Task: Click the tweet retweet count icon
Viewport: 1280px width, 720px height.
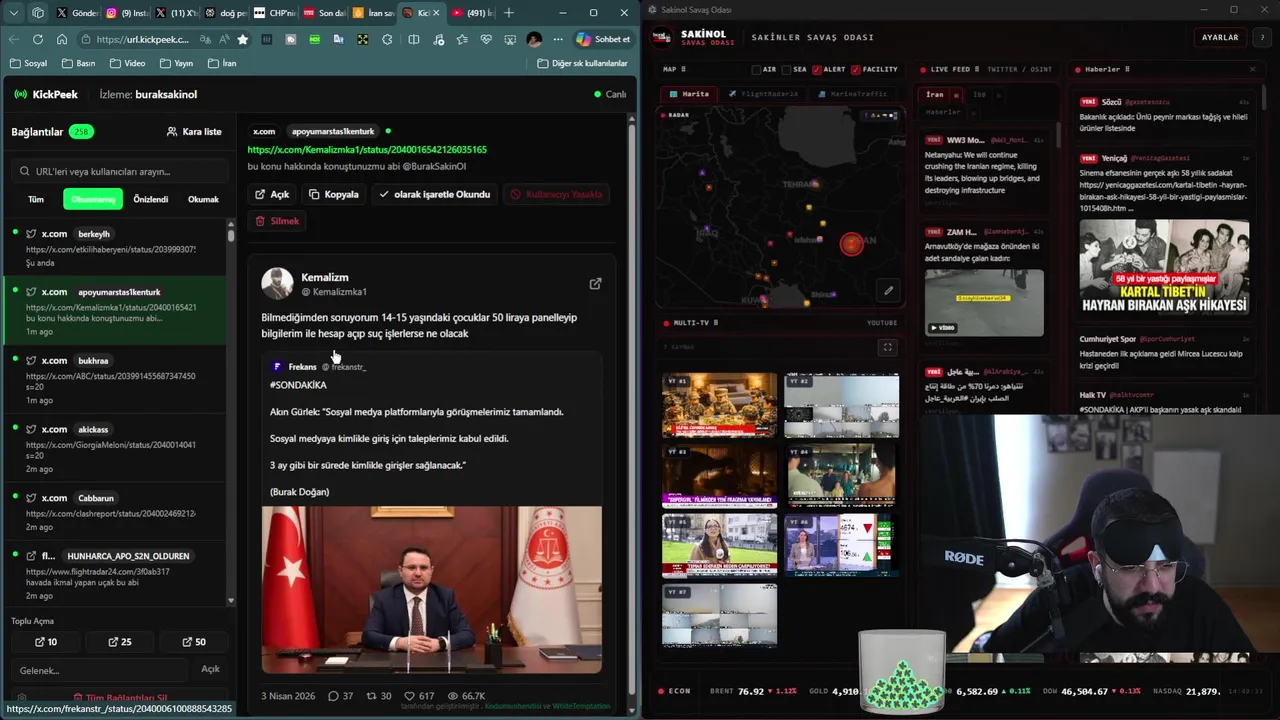Action: tap(372, 696)
